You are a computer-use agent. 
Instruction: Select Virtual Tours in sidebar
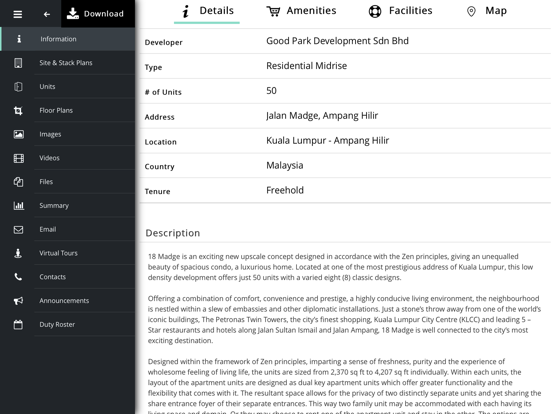tap(68, 253)
